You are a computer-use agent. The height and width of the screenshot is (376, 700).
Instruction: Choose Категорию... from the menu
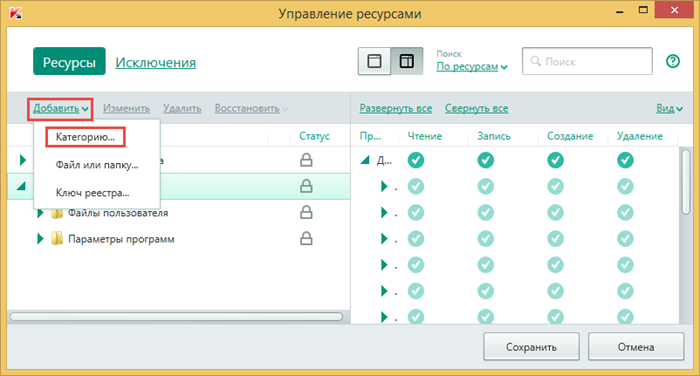pos(85,137)
